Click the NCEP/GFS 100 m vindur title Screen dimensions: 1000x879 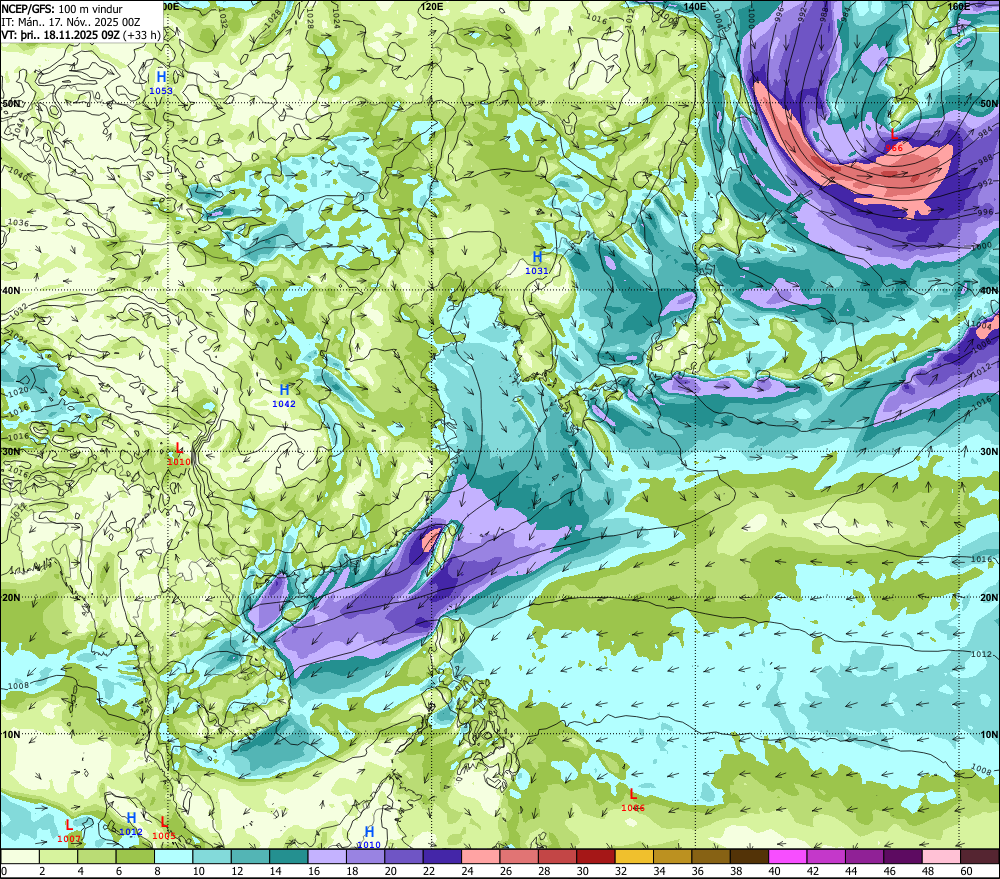(x=62, y=9)
